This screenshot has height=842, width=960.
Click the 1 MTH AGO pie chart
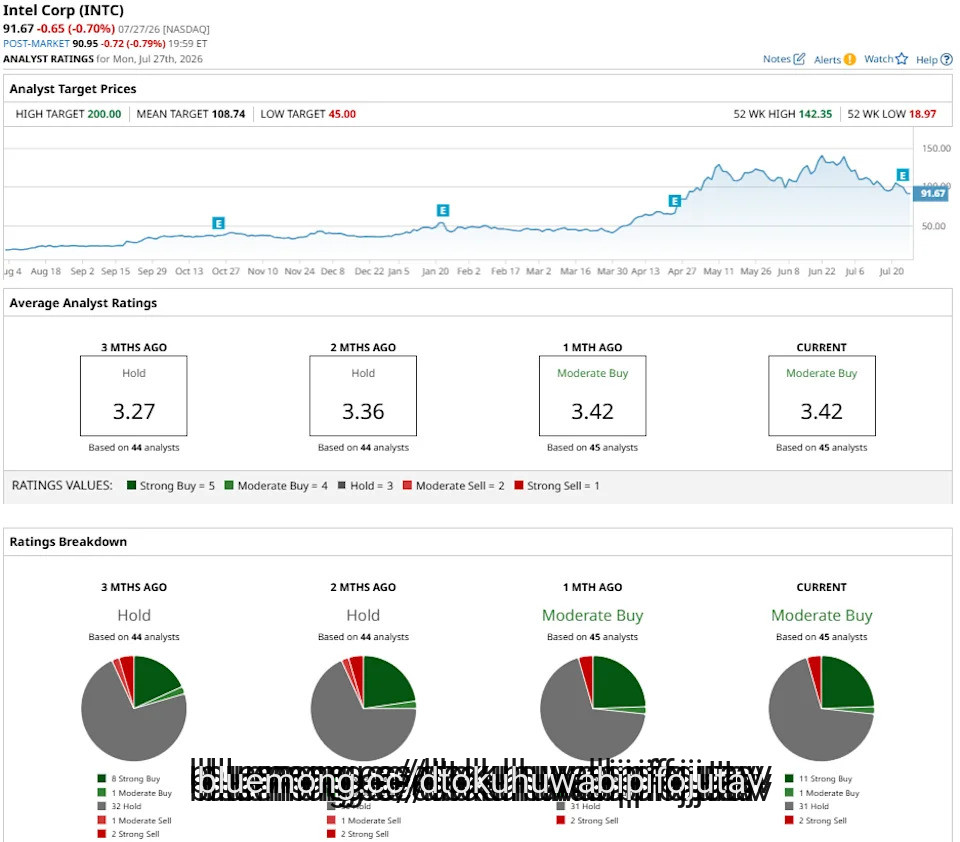pos(593,708)
